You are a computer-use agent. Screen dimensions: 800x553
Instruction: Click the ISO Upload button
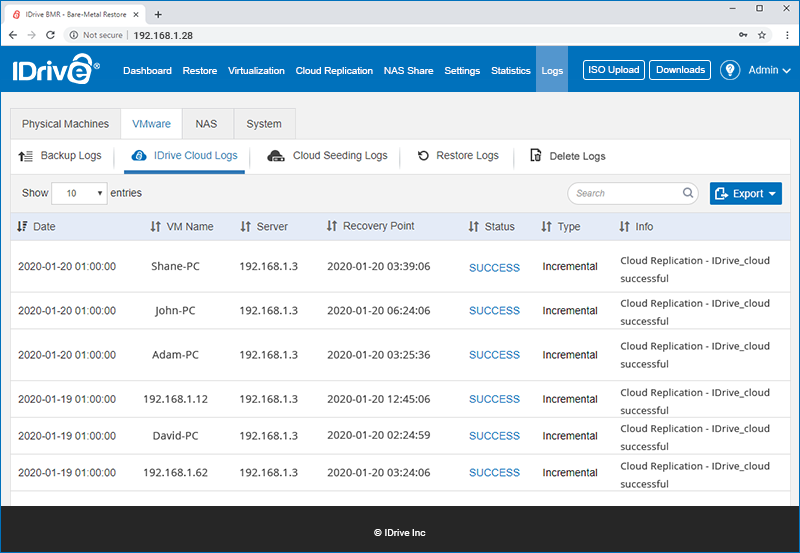[x=614, y=70]
